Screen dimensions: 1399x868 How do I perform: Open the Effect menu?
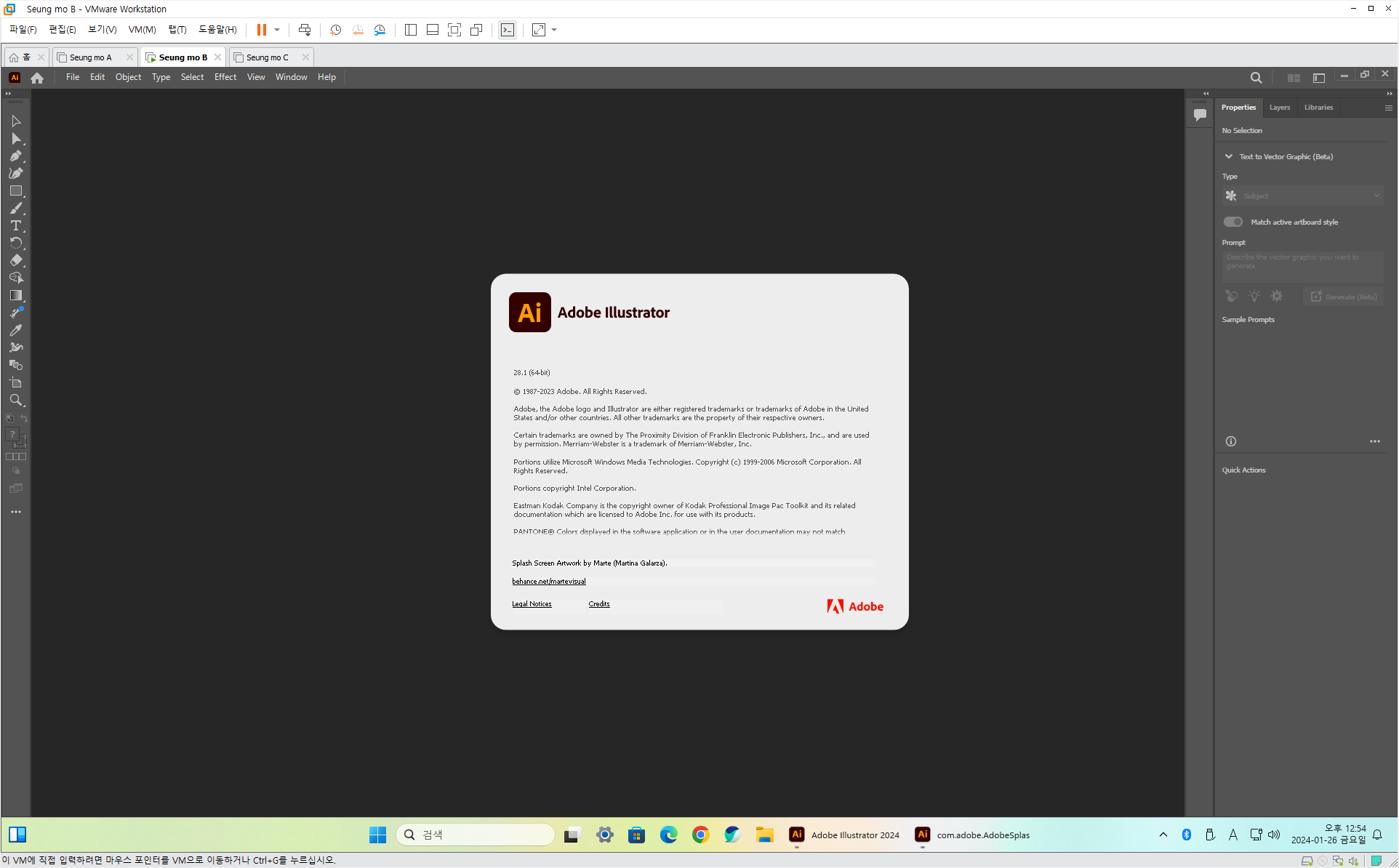point(225,77)
